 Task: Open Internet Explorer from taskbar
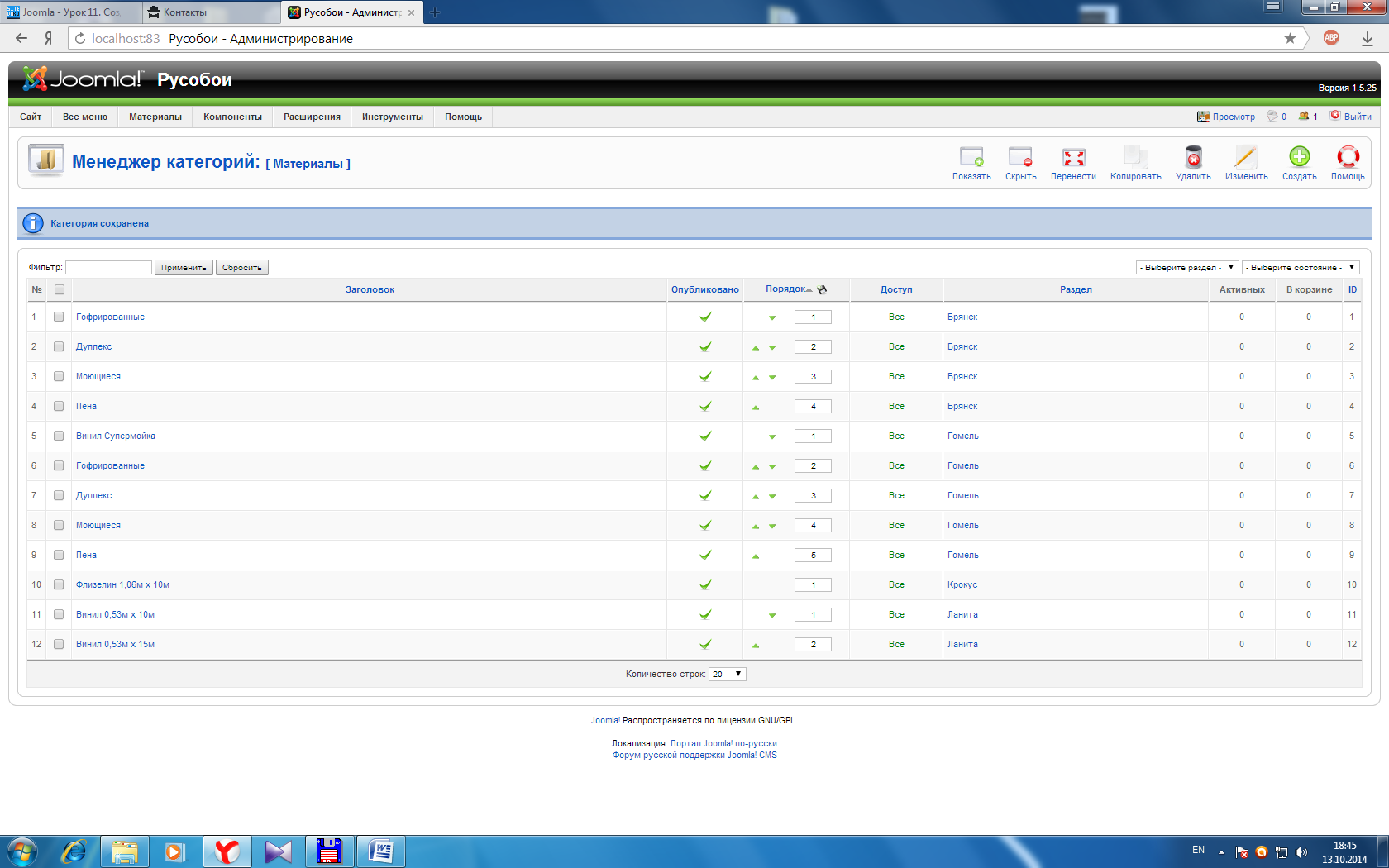(x=74, y=851)
